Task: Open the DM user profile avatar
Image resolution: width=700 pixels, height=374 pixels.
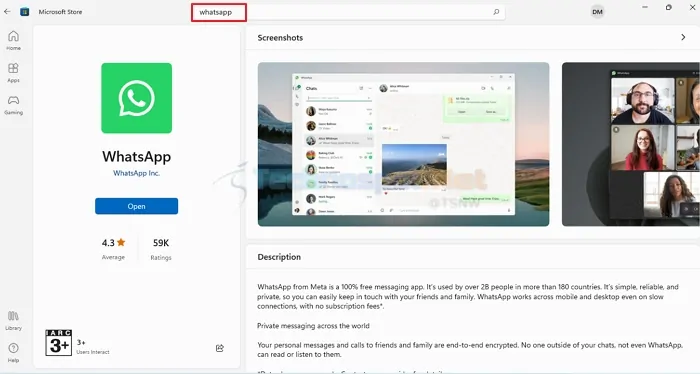Action: (x=597, y=12)
